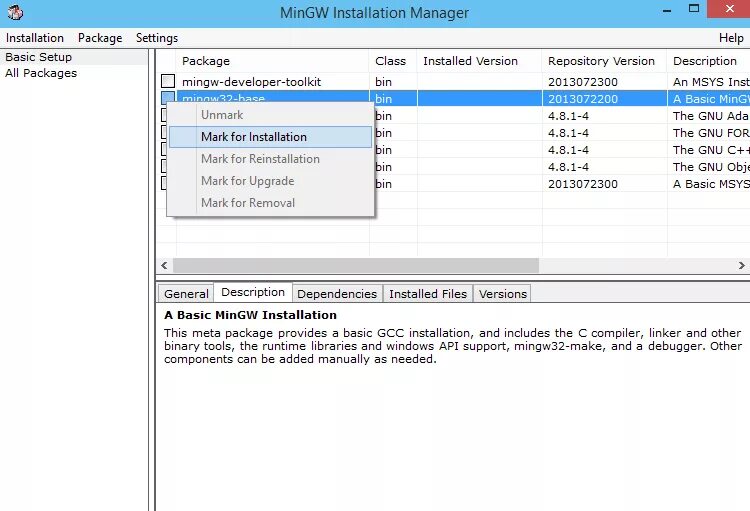The height and width of the screenshot is (511, 750).
Task: Click 'A Basic MSYS' description cell
Action: pyautogui.click(x=711, y=184)
